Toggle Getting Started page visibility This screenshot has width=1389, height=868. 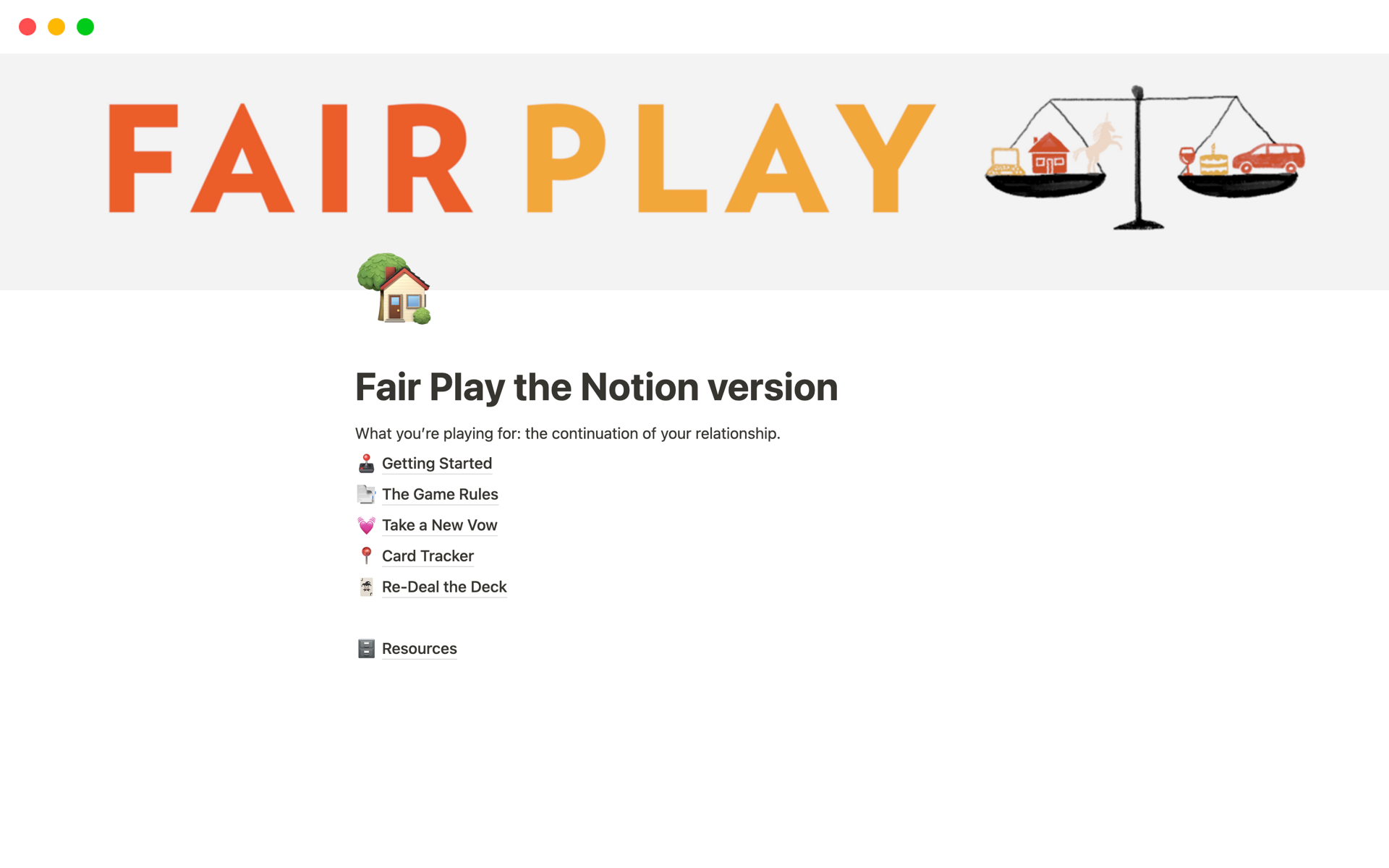(x=436, y=463)
